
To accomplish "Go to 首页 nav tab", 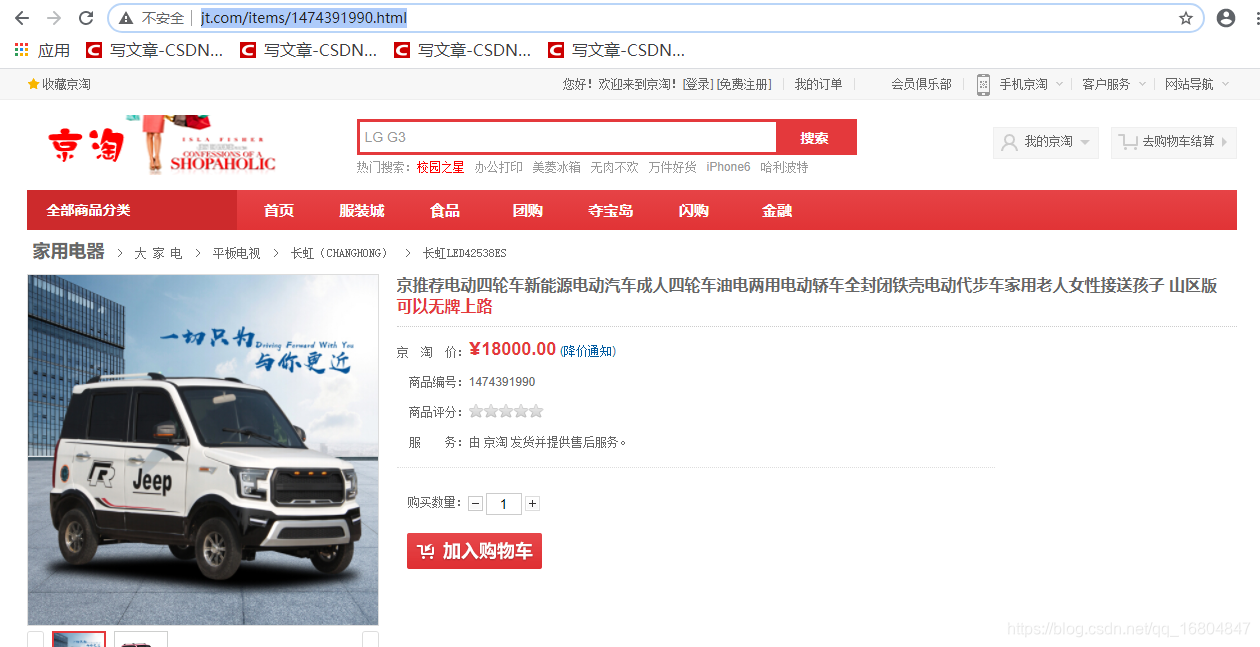I will [x=279, y=210].
